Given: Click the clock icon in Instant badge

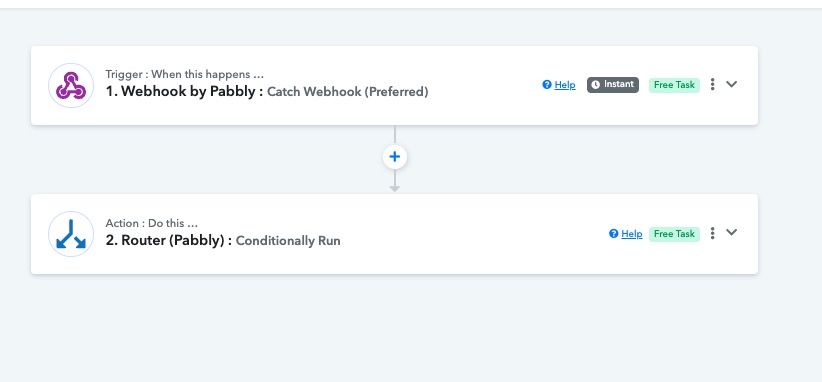Looking at the screenshot, I should [596, 85].
